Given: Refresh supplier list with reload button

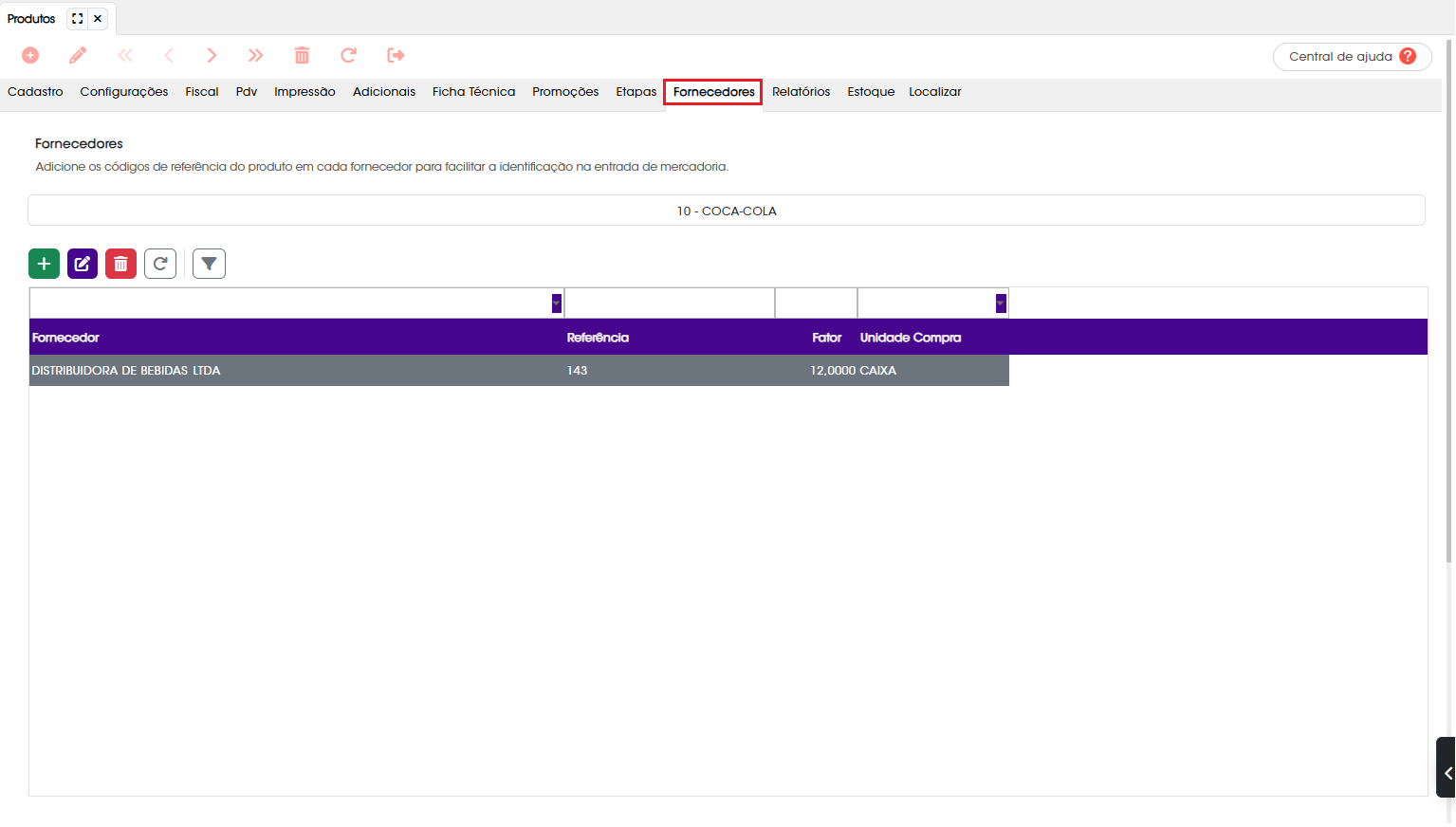Looking at the screenshot, I should click(x=160, y=264).
